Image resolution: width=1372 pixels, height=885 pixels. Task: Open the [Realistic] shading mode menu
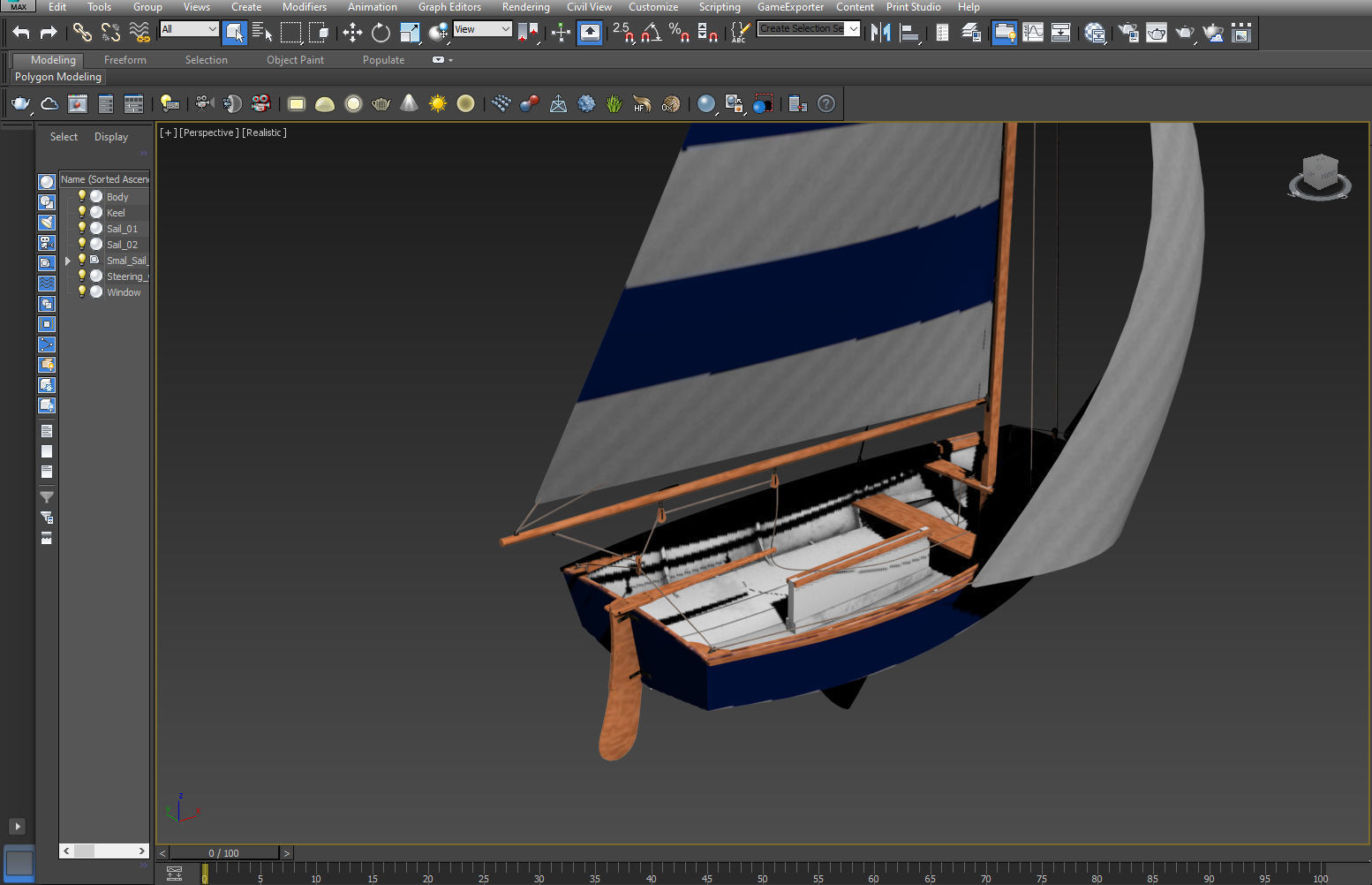[x=265, y=132]
